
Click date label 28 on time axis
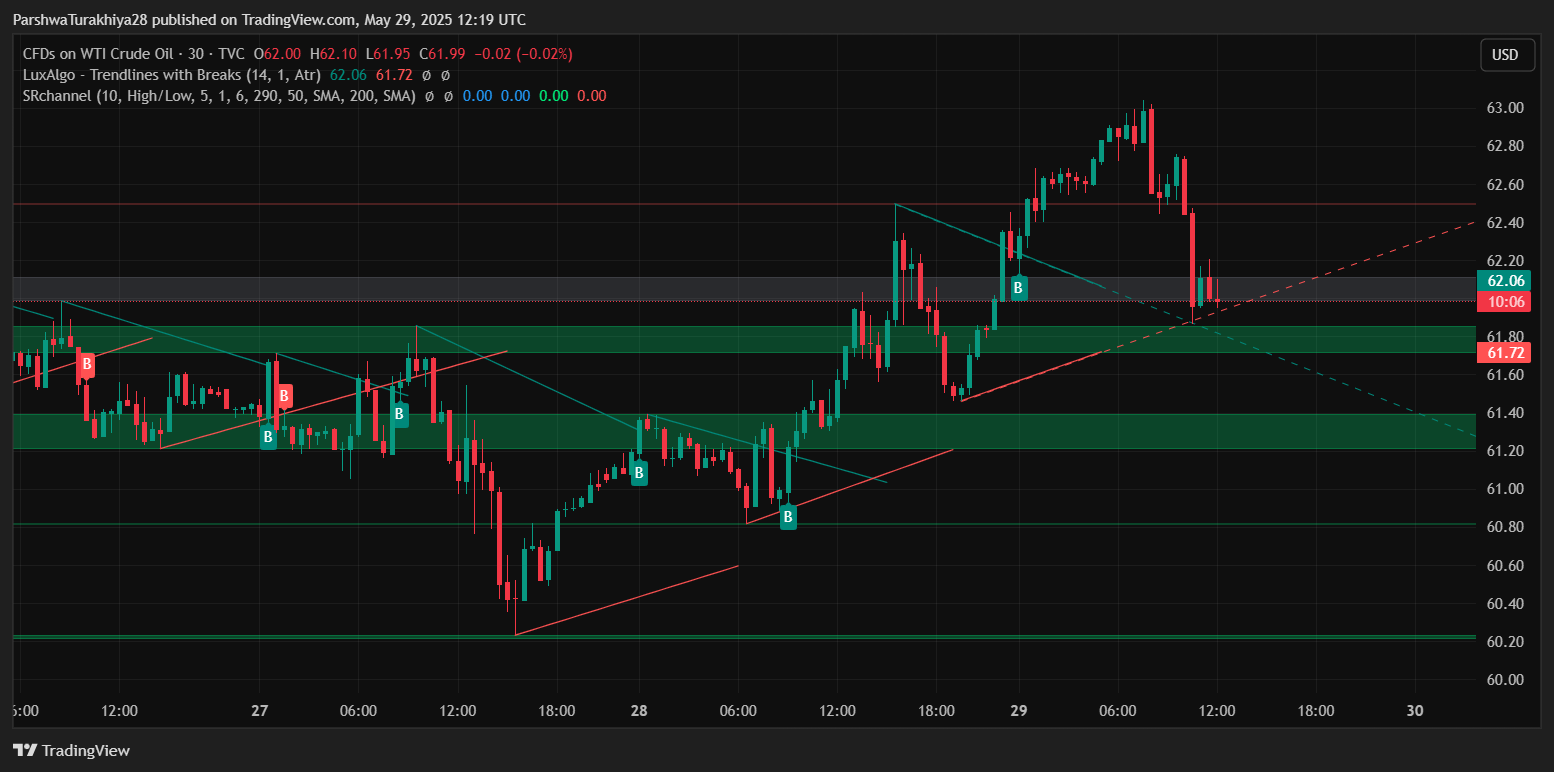tap(639, 711)
